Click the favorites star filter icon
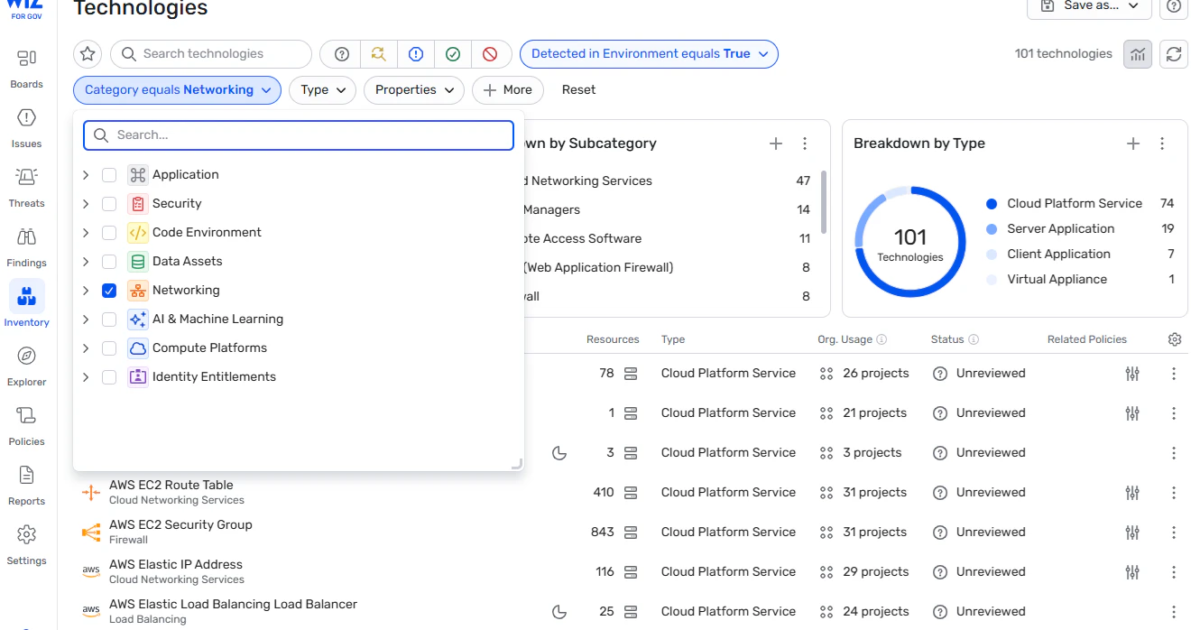 point(88,54)
